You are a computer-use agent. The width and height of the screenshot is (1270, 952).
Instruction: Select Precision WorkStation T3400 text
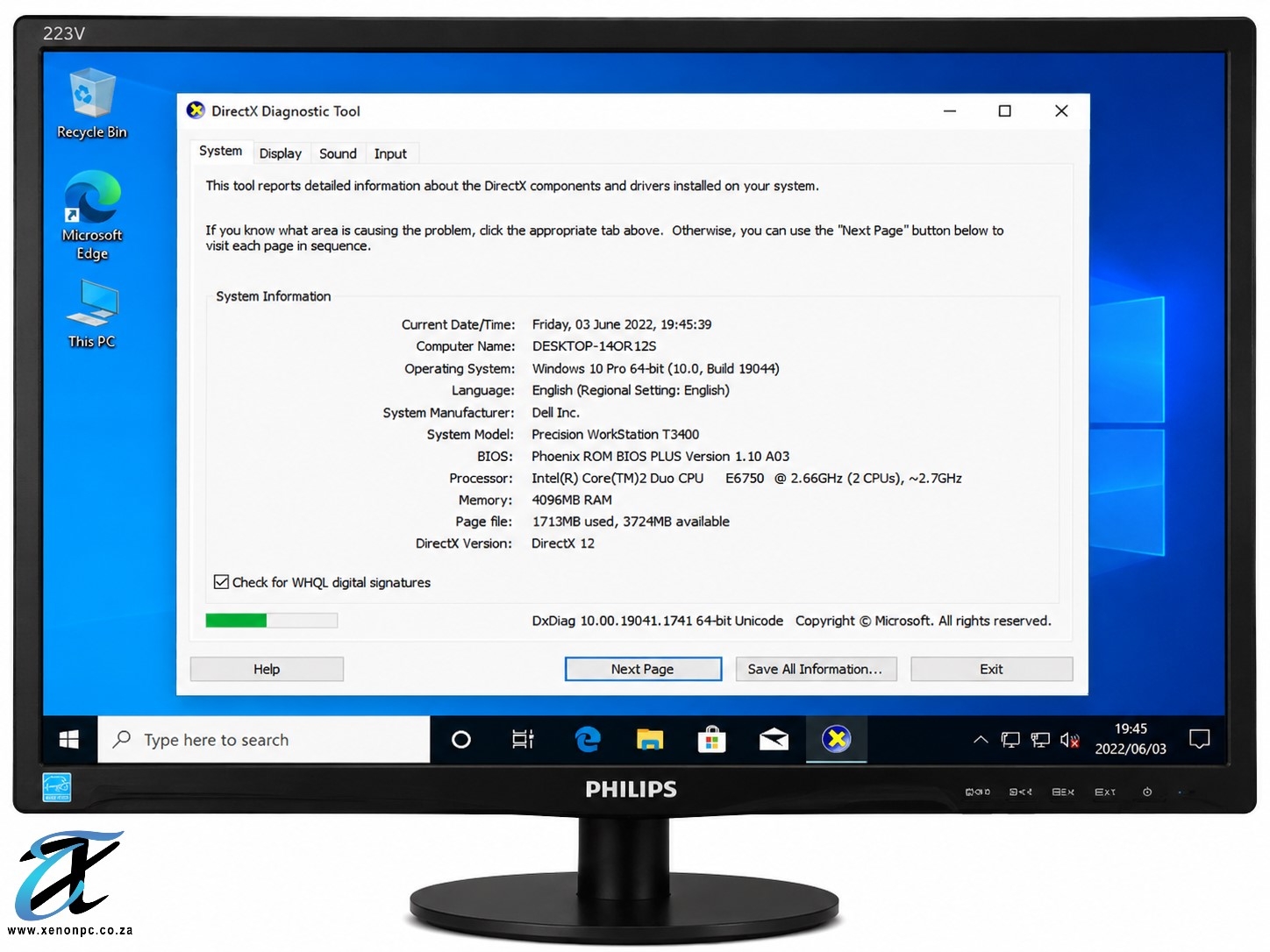[x=615, y=434]
